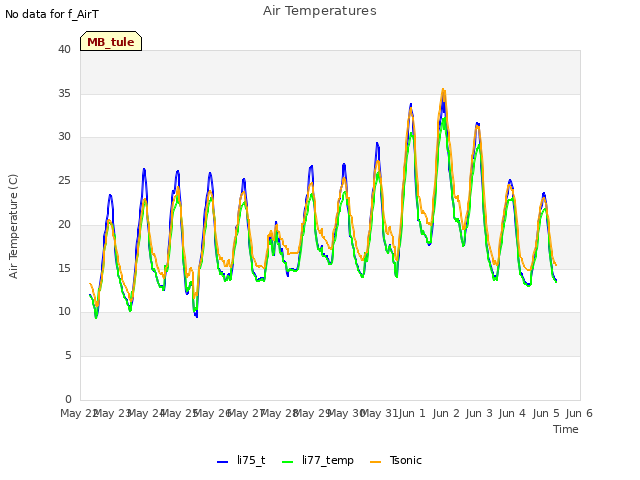Click the Air Temperatures chart title
This screenshot has width=640, height=480.
320,11
